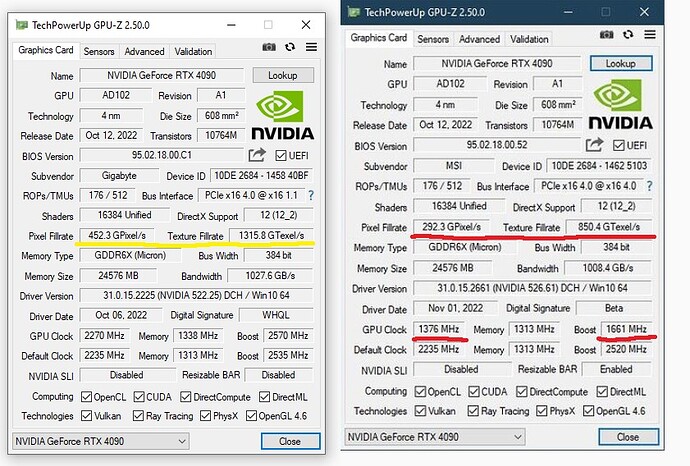Select the Graphics Card tab in the MSI window
This screenshot has height=466, width=690.
point(379,38)
